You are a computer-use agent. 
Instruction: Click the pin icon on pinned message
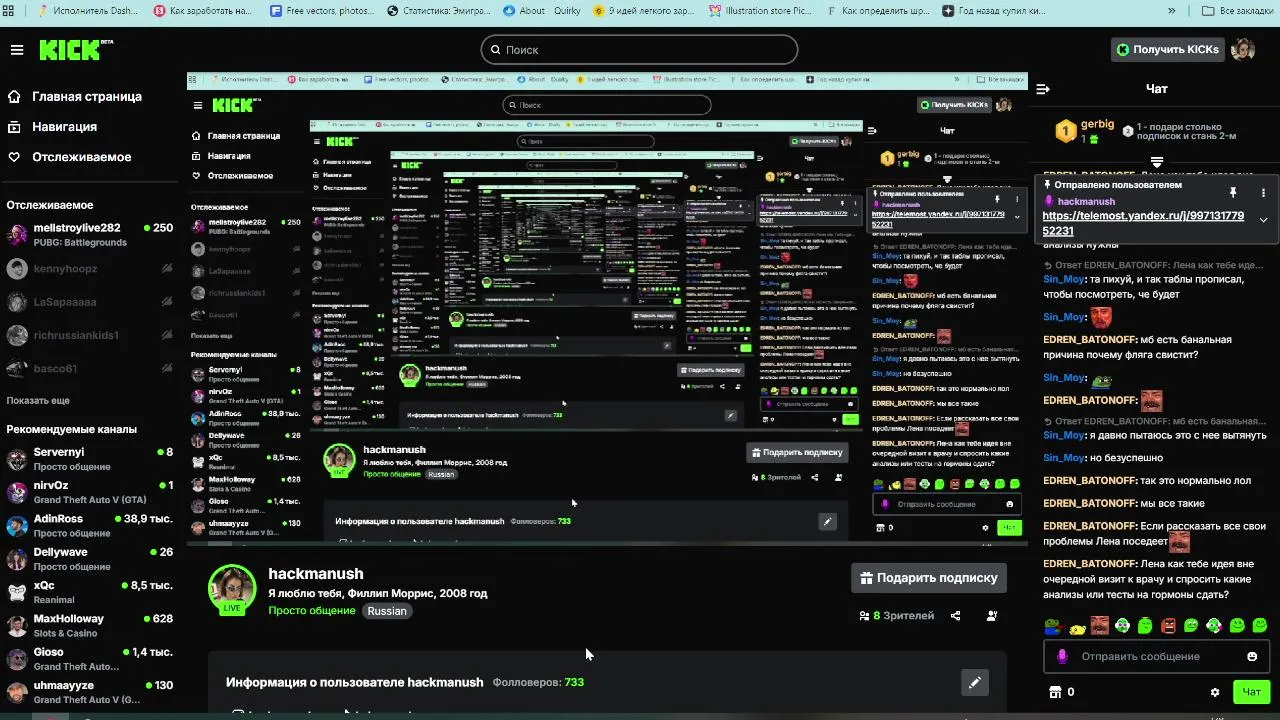(x=1233, y=192)
